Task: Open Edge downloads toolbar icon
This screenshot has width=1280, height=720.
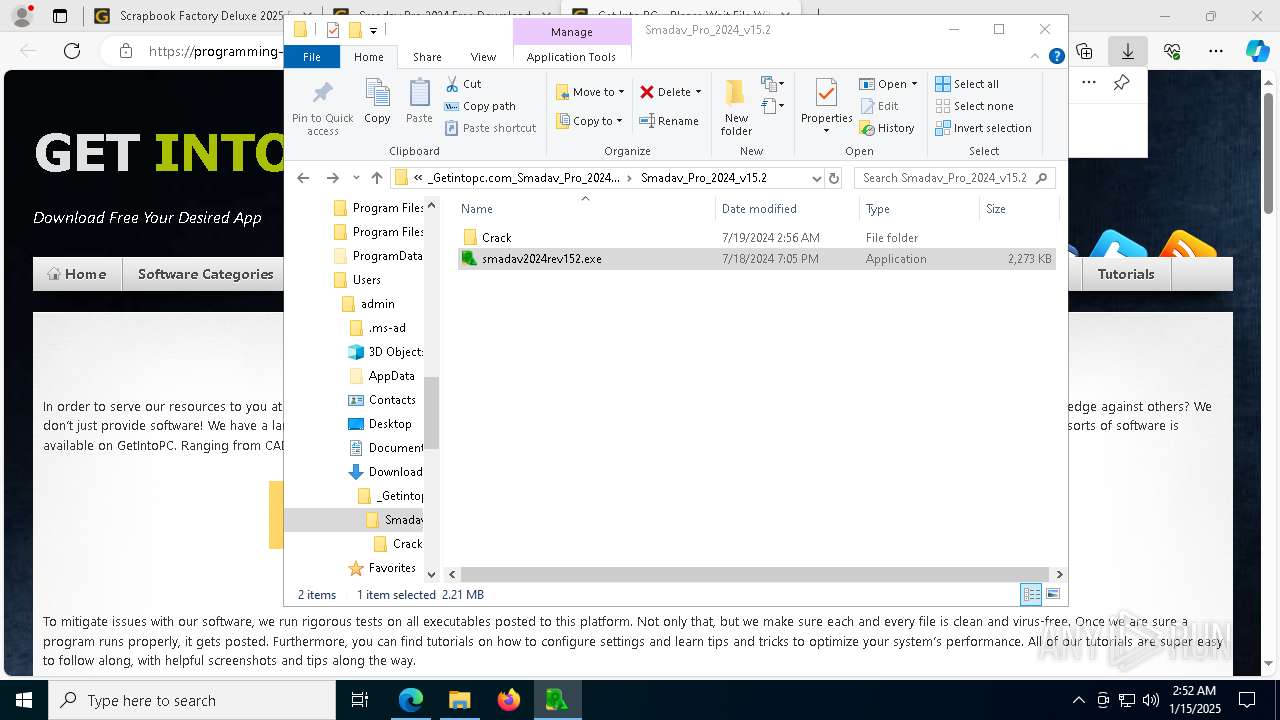Action: point(1128,51)
